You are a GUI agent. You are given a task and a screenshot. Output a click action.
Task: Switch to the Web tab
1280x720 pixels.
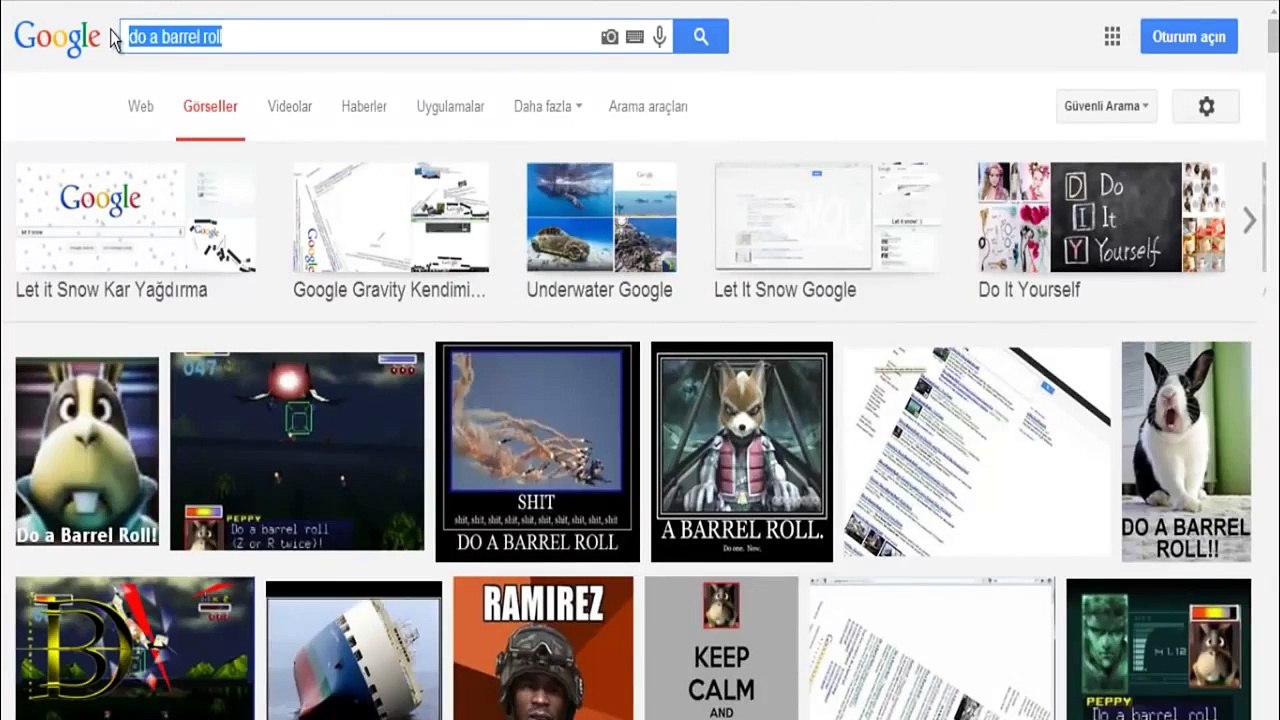tap(141, 106)
